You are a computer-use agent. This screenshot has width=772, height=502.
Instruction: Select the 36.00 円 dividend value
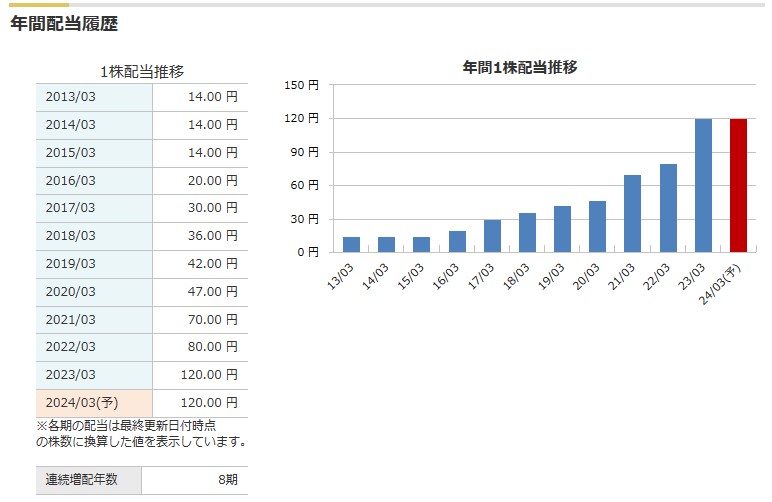point(213,236)
